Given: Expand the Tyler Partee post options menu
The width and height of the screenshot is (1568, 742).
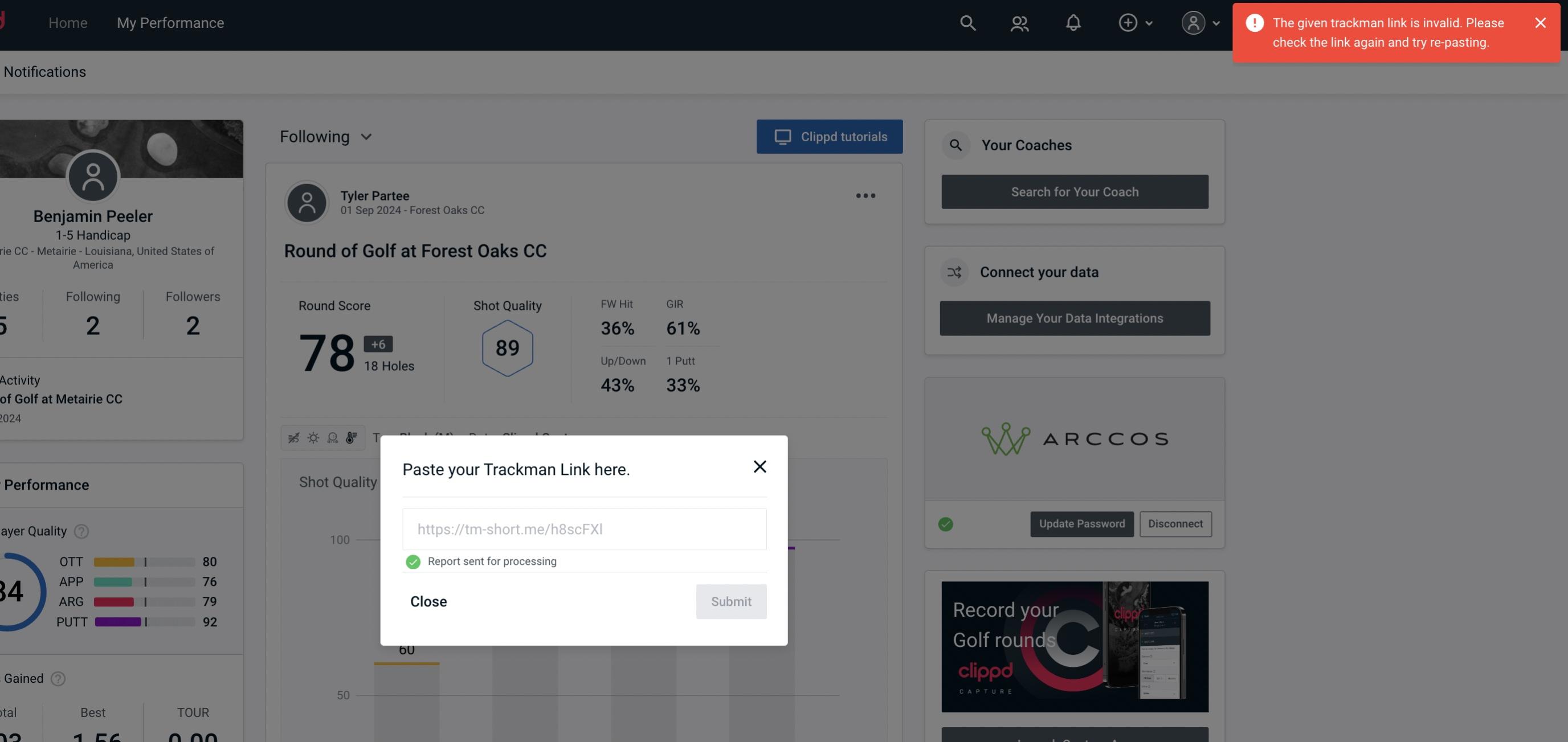Looking at the screenshot, I should pos(866,195).
